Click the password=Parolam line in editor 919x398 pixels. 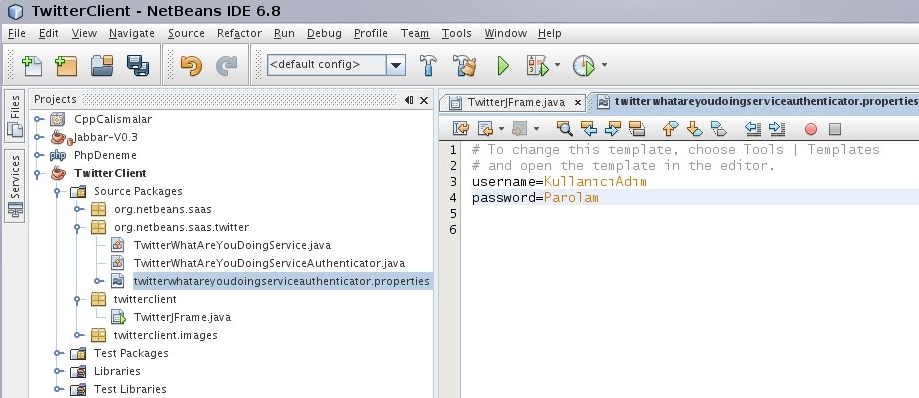tap(535, 198)
